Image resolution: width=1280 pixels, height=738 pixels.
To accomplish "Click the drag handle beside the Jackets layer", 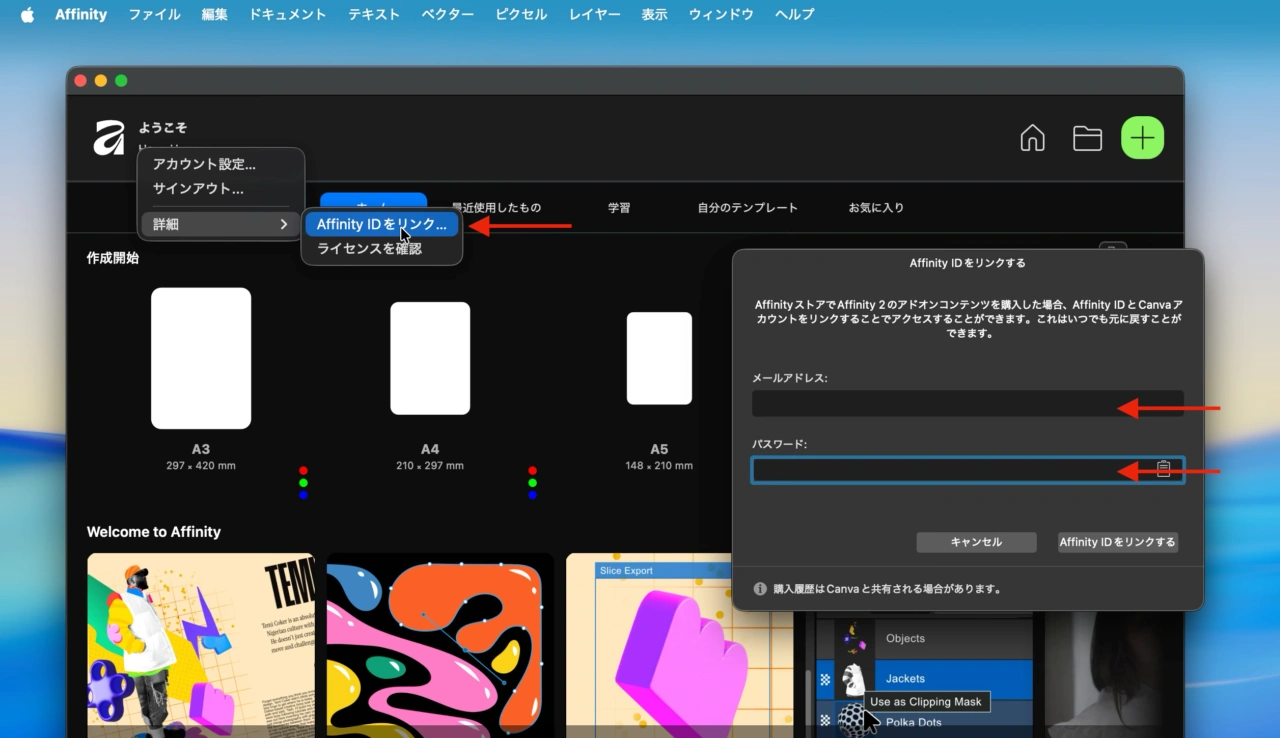I will point(823,678).
